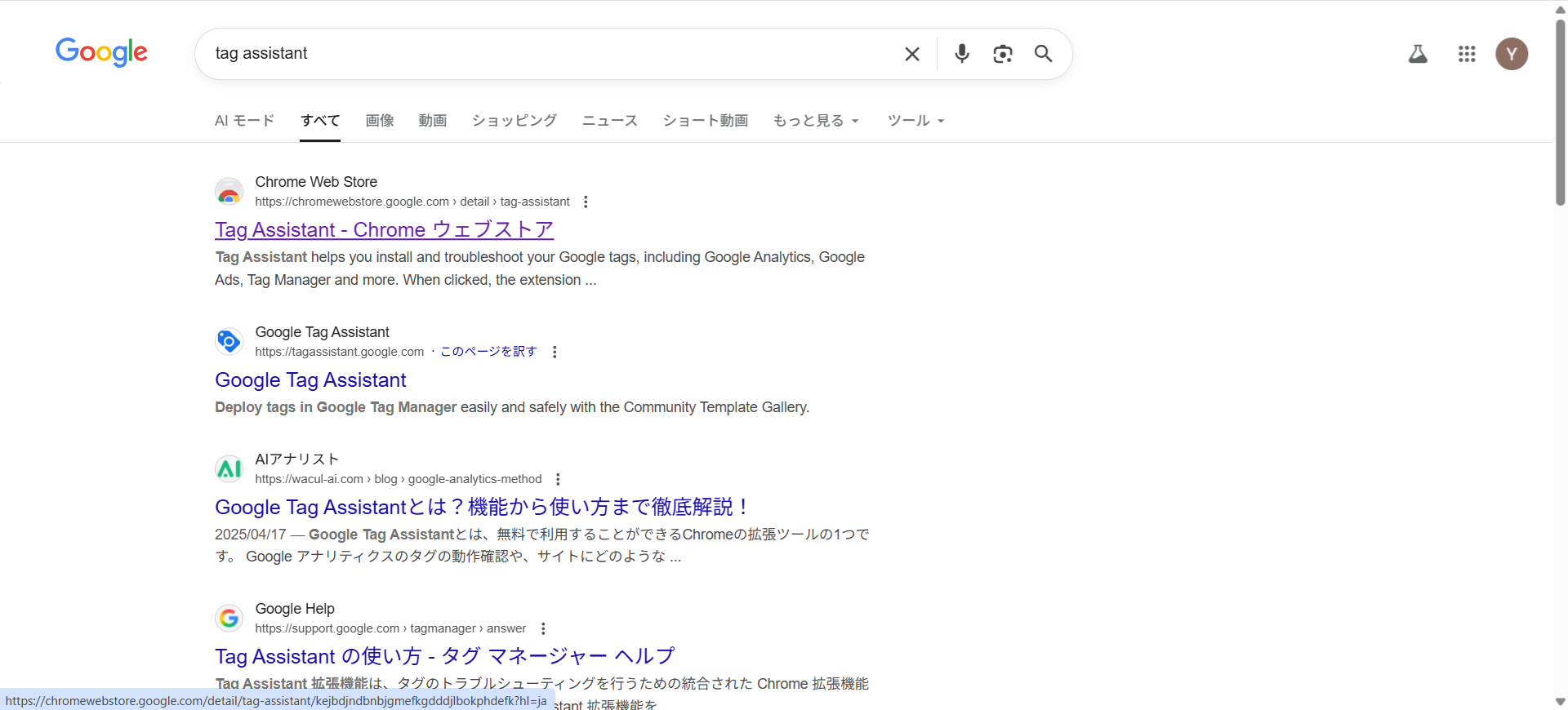Switch to the AI モード tab

244,121
